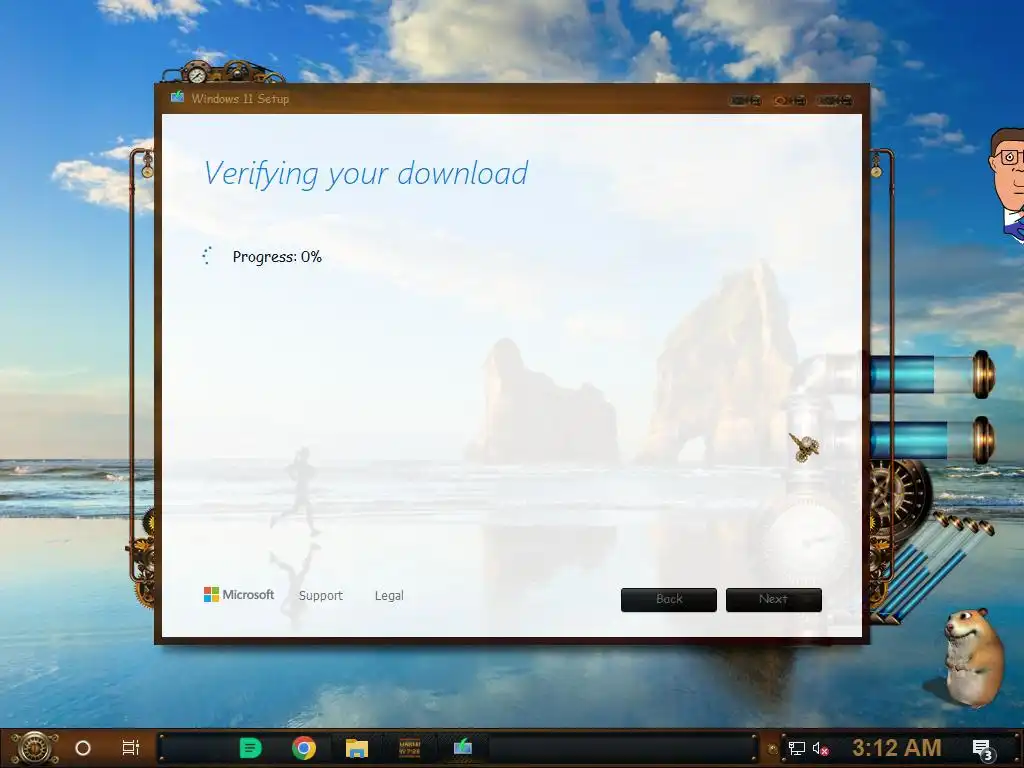The height and width of the screenshot is (768, 1024).
Task: Click the loading spinner beside Progress
Action: click(x=207, y=256)
